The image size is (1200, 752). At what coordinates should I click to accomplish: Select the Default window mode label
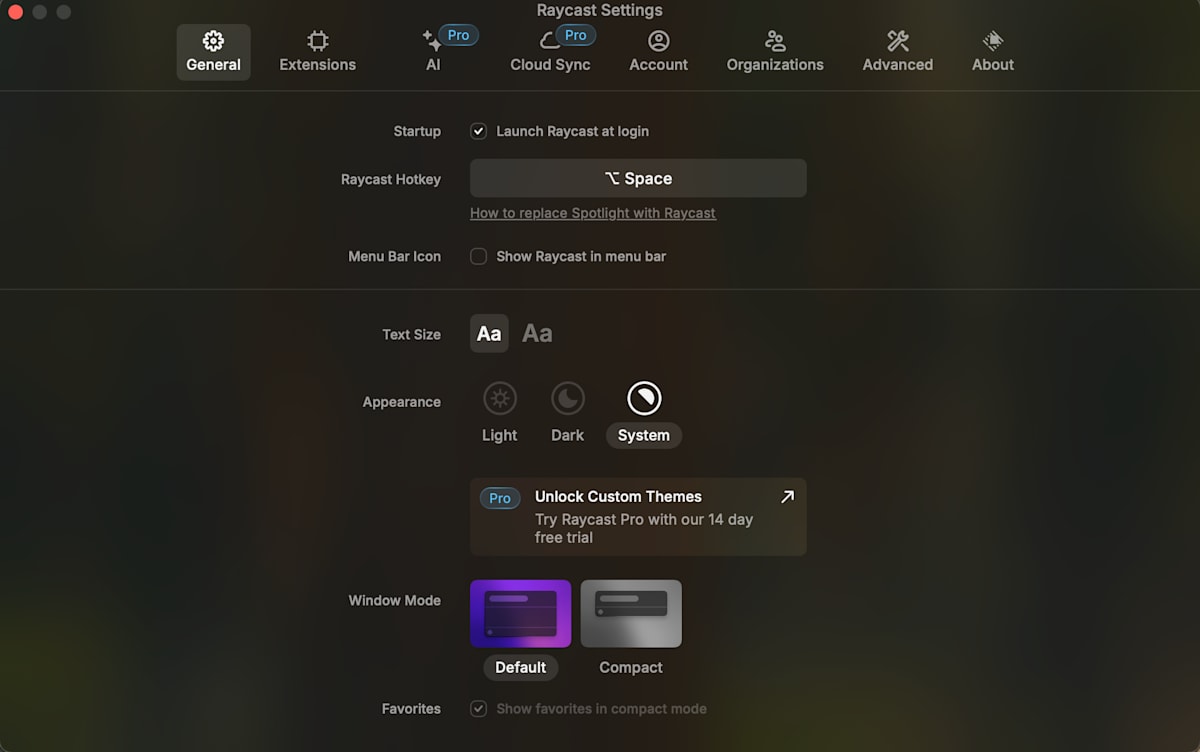[x=521, y=667]
